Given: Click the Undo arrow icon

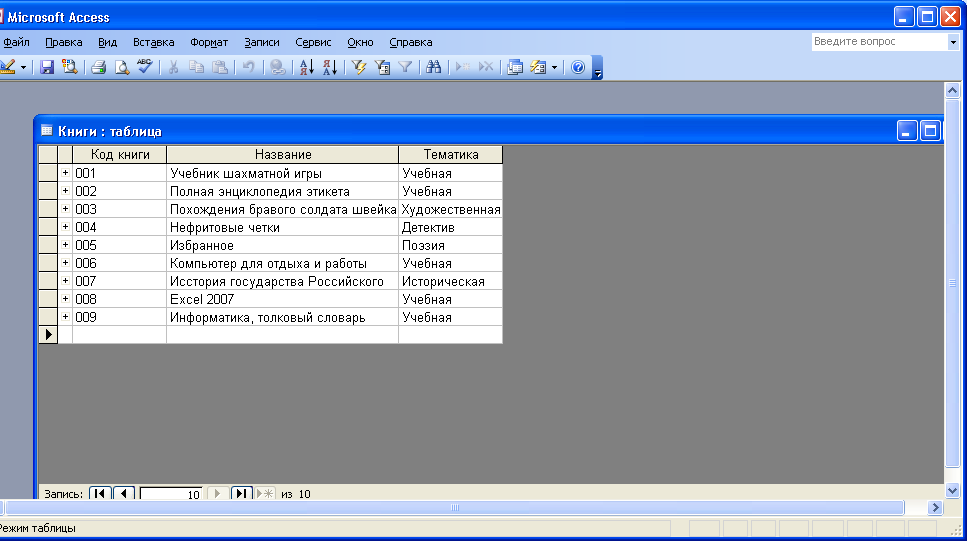Looking at the screenshot, I should (249, 67).
